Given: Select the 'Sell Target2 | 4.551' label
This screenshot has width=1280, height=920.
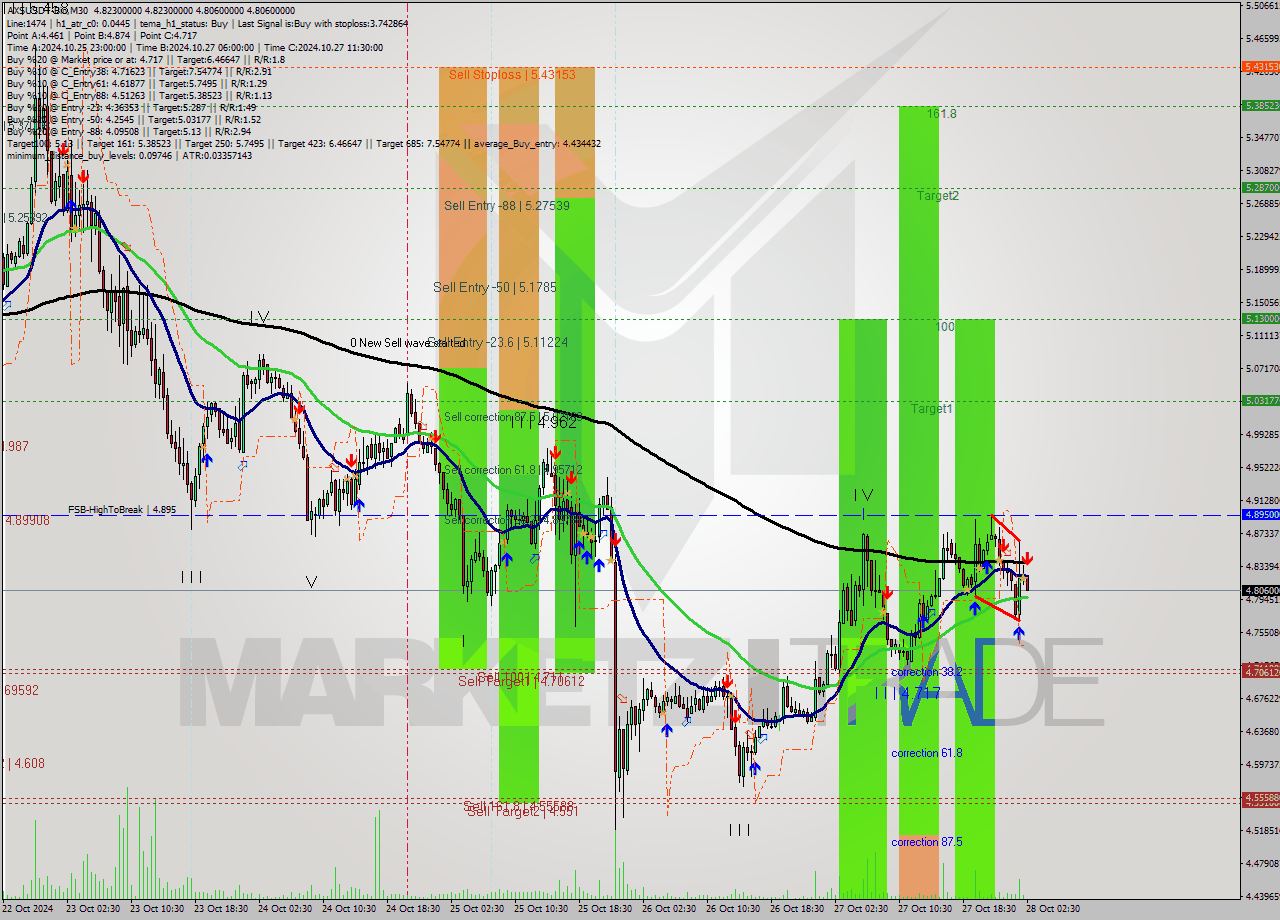Looking at the screenshot, I should click(x=523, y=812).
